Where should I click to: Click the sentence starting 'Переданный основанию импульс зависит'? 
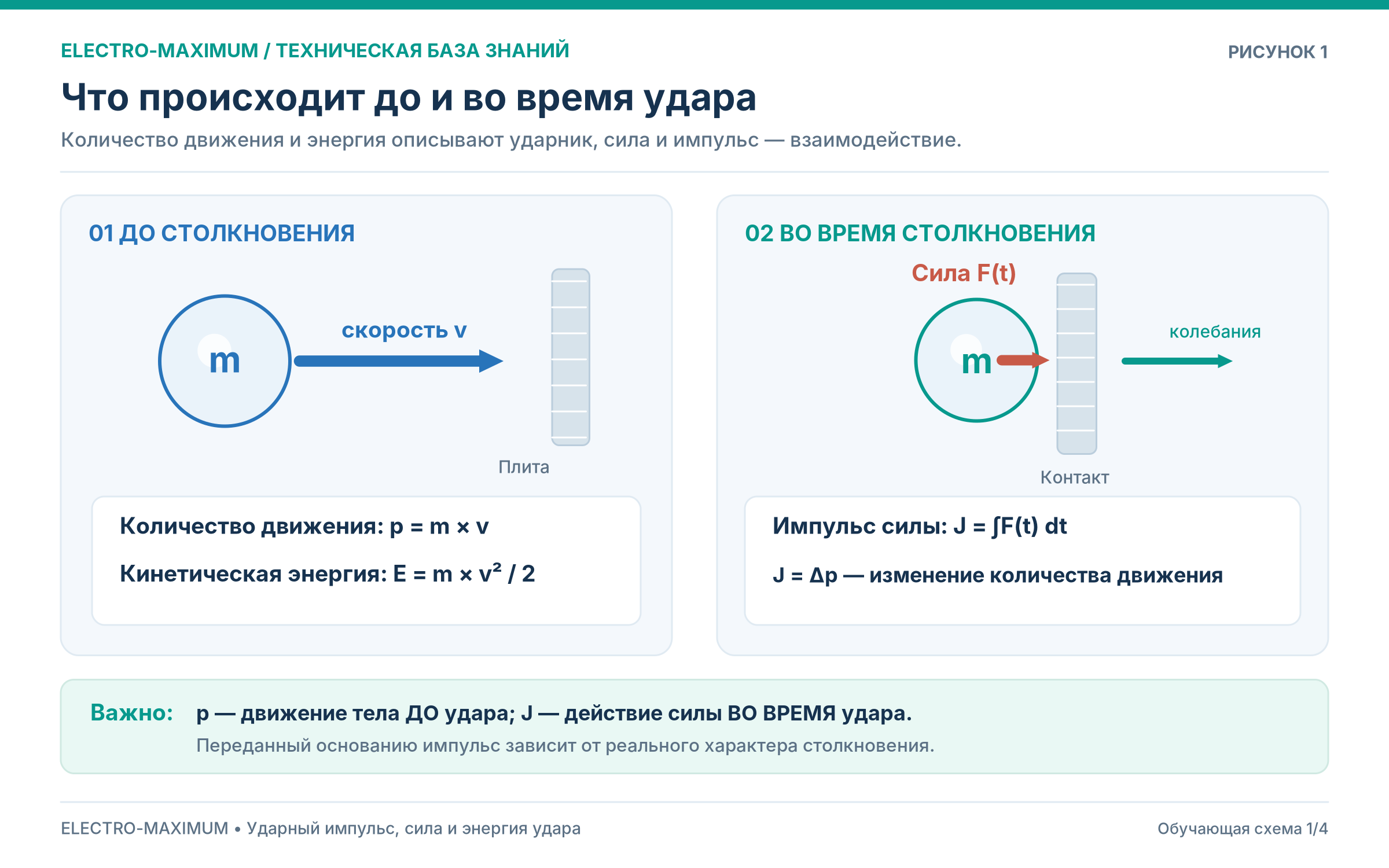pos(565,746)
